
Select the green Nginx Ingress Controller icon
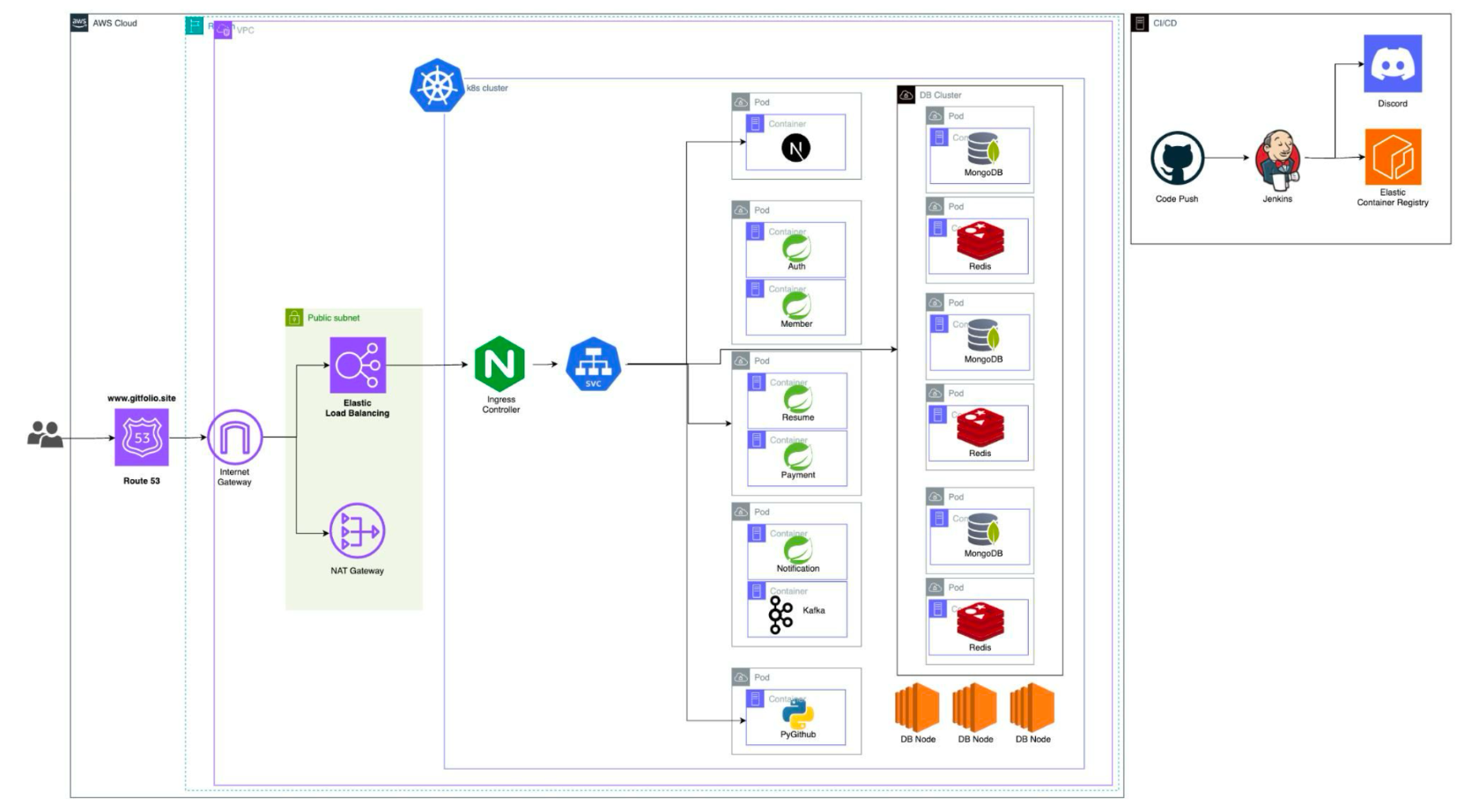(499, 364)
